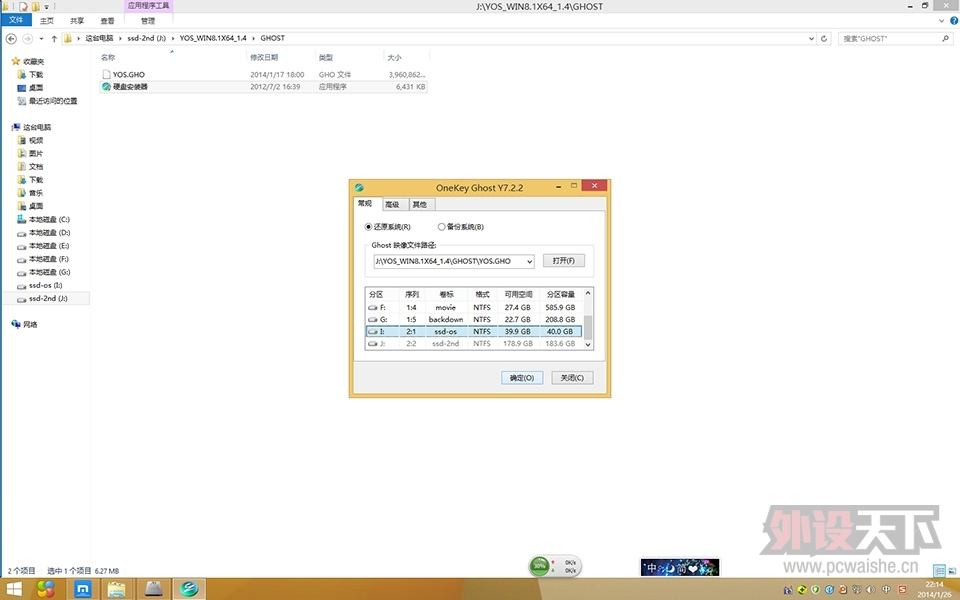Switch to the 高级 tab in OneKey Ghost

coord(392,204)
